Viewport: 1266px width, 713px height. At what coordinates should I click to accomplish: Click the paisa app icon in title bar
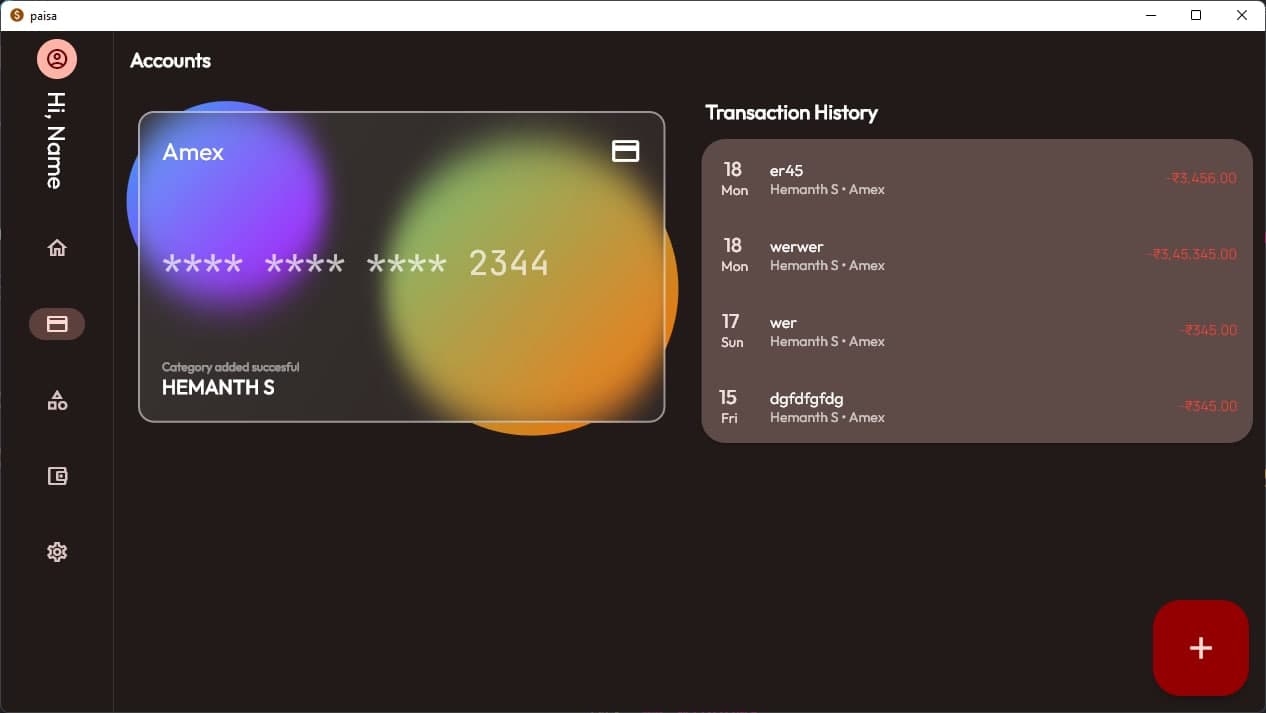(x=16, y=15)
